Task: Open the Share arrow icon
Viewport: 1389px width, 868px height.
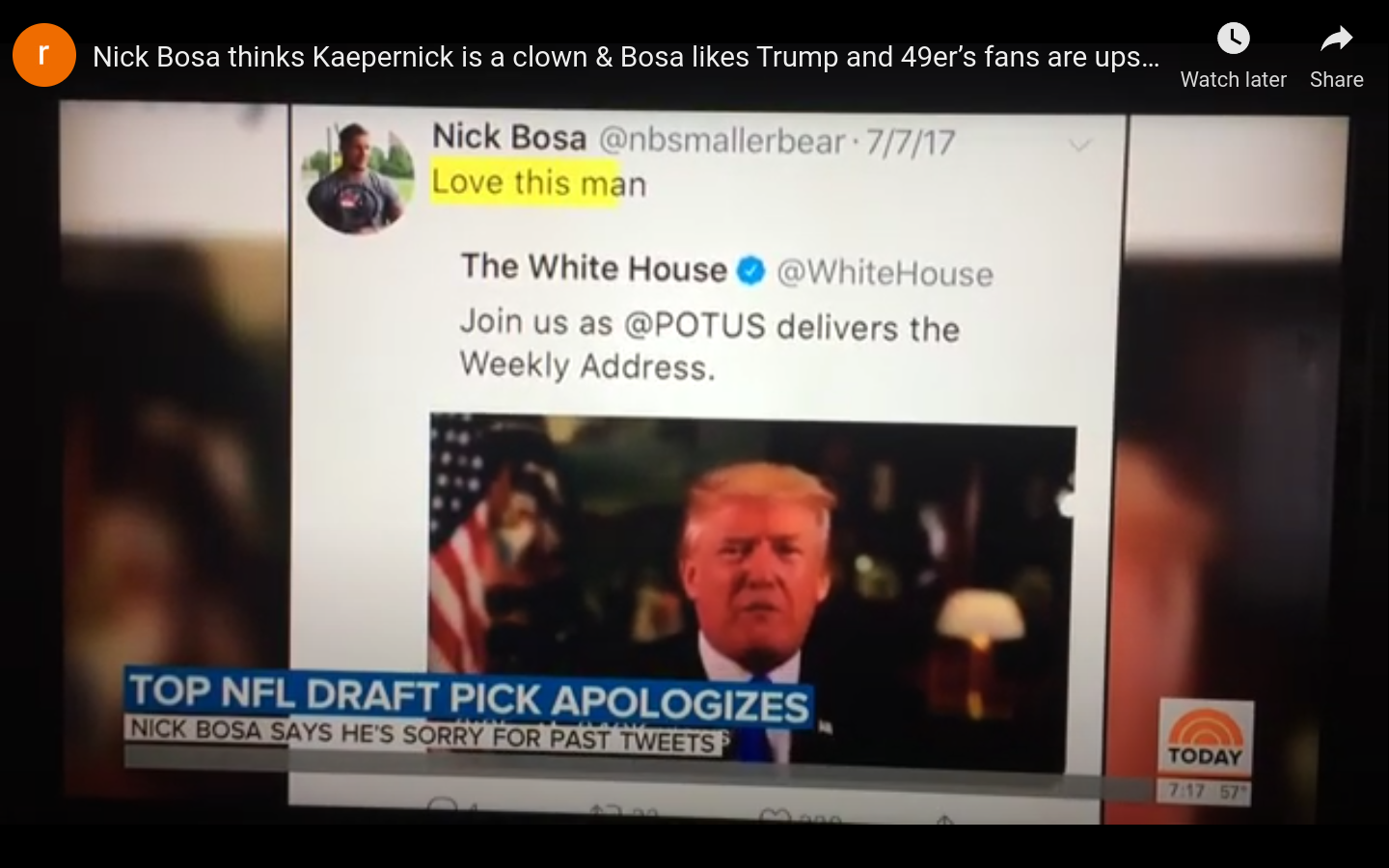Action: point(1336,39)
